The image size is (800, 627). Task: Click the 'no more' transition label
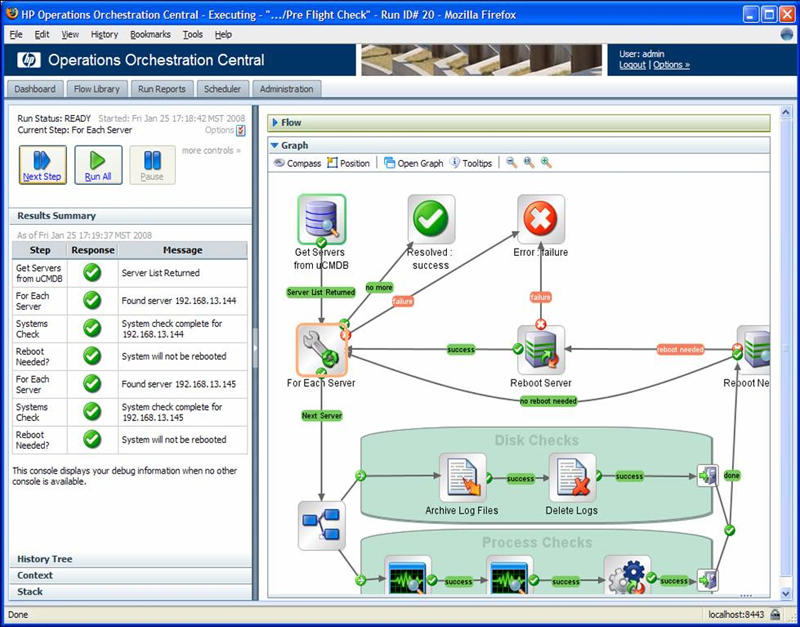(x=379, y=288)
